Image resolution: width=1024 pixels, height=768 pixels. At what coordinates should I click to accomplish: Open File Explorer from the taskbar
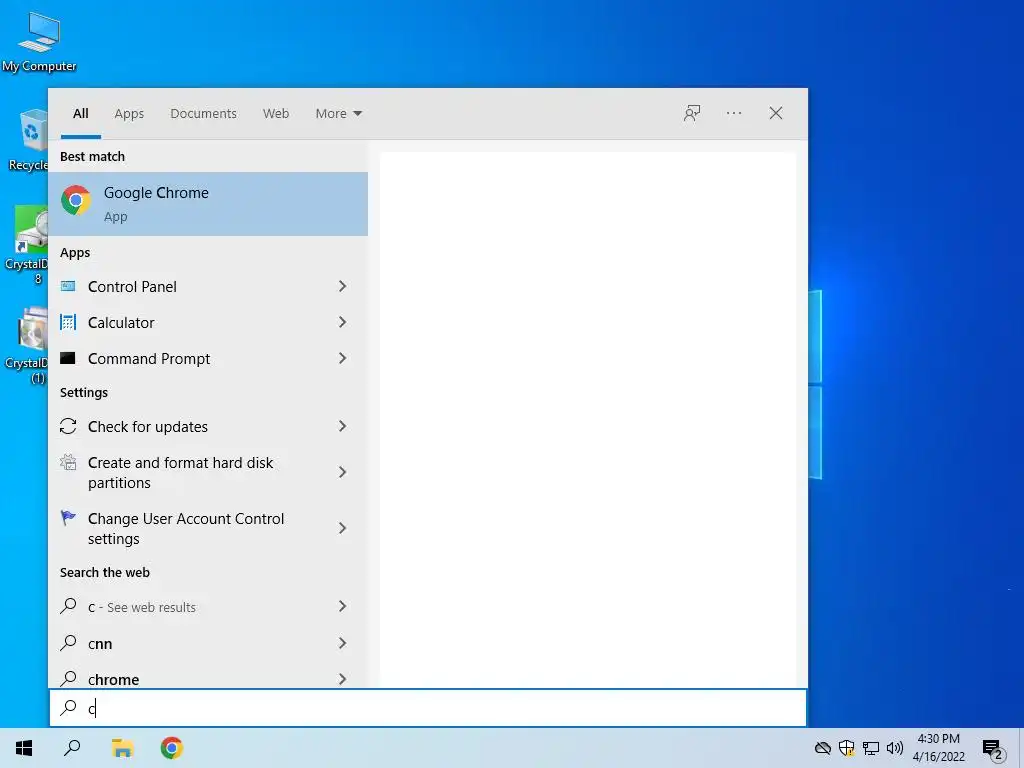coord(122,748)
